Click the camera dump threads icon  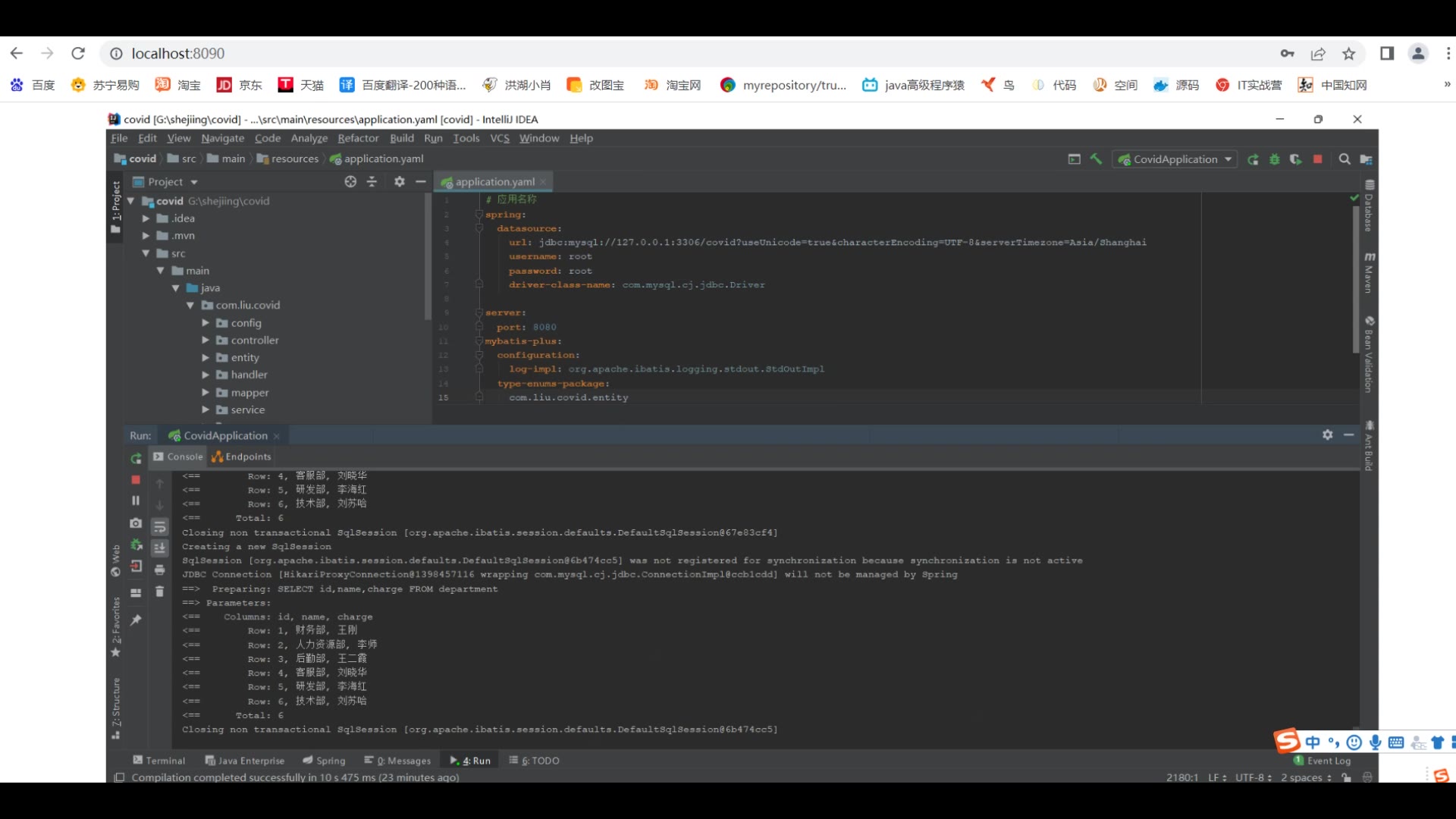coord(136,523)
